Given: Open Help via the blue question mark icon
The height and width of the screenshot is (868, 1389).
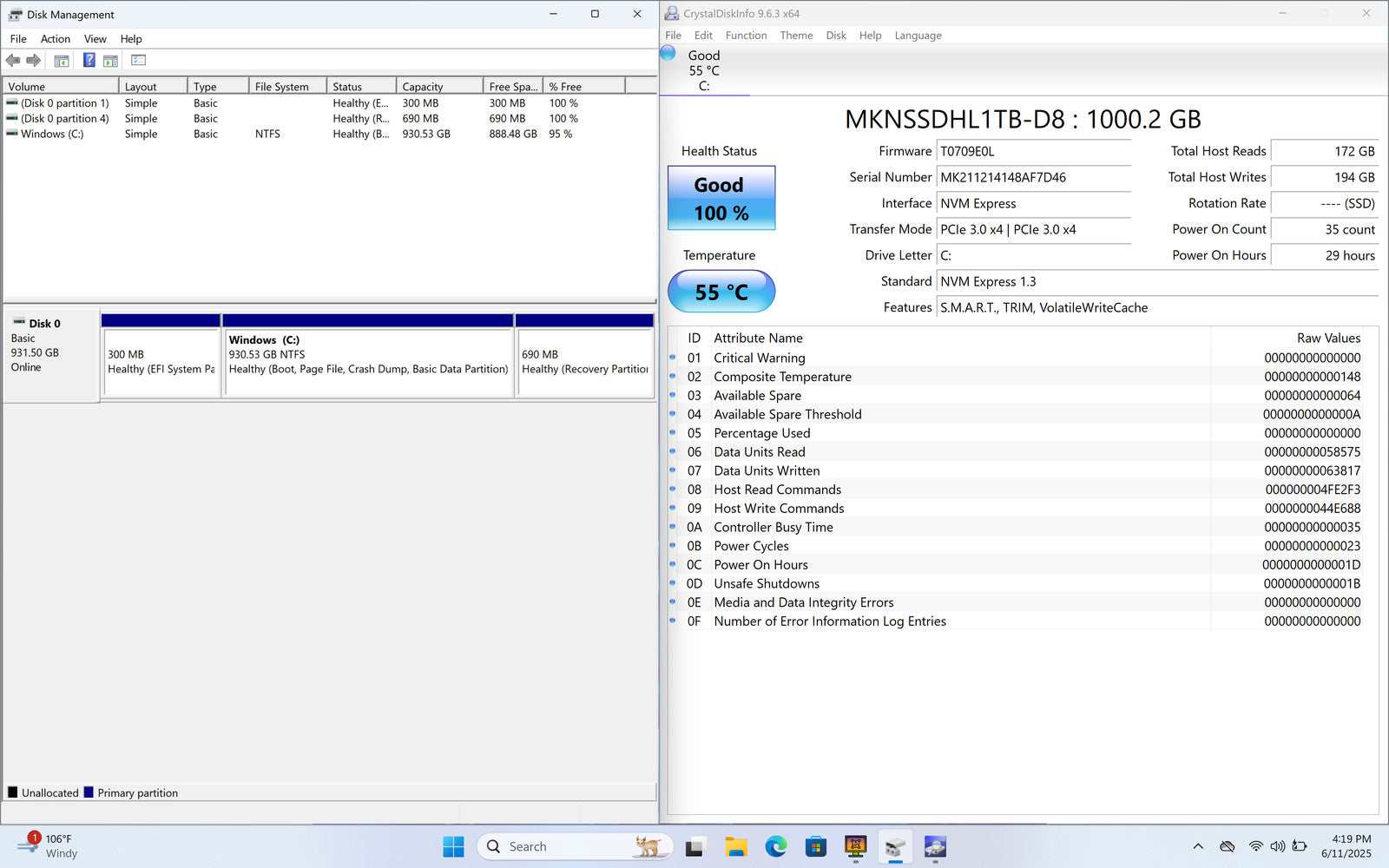Looking at the screenshot, I should click(89, 60).
